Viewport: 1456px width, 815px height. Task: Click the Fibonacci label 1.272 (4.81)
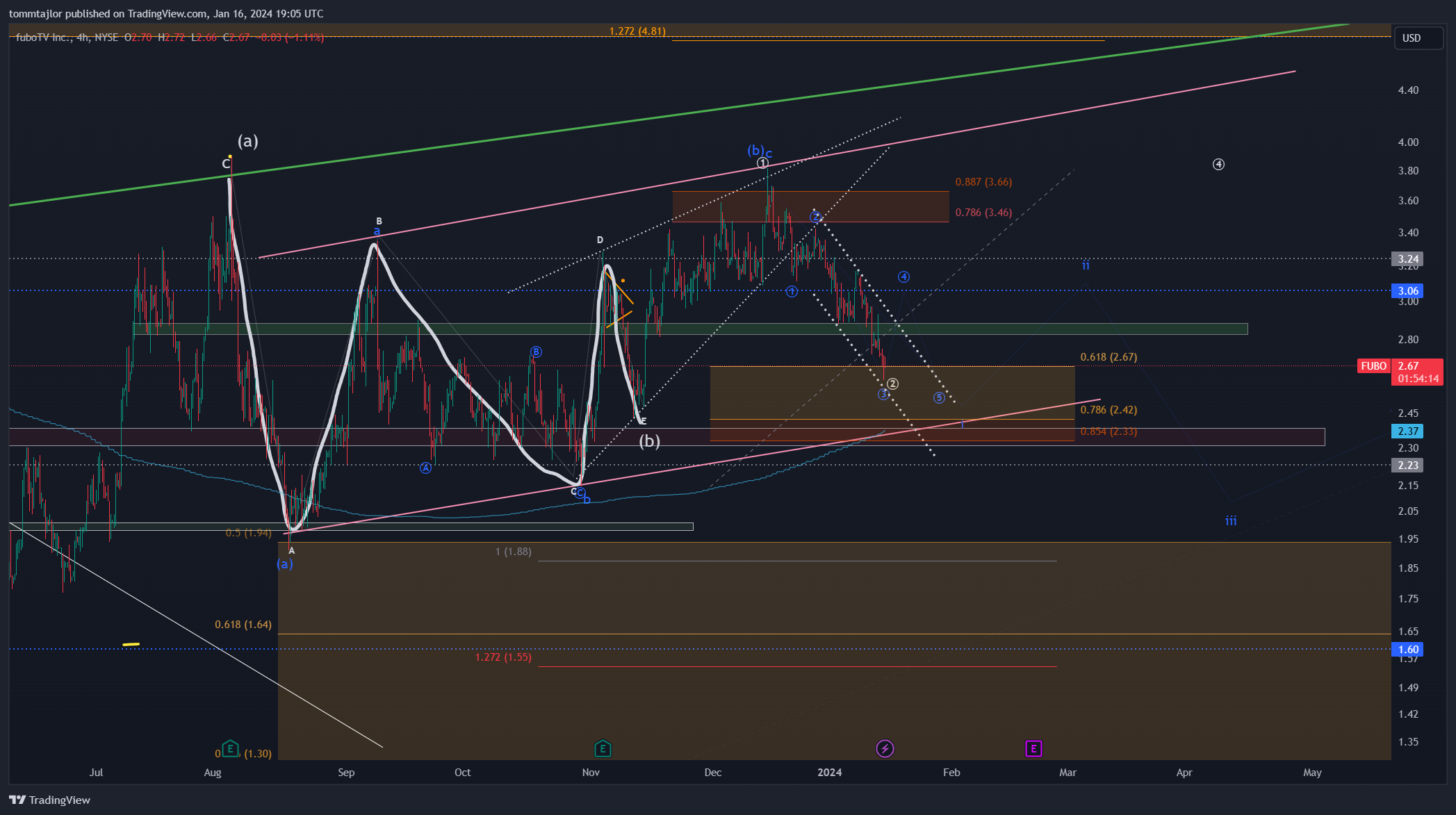pyautogui.click(x=637, y=31)
